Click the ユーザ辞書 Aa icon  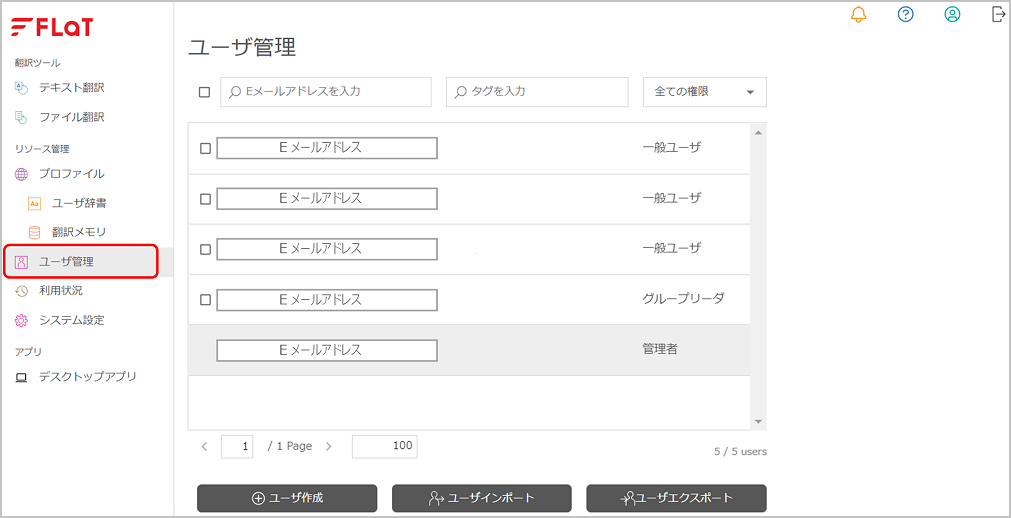[35, 204]
